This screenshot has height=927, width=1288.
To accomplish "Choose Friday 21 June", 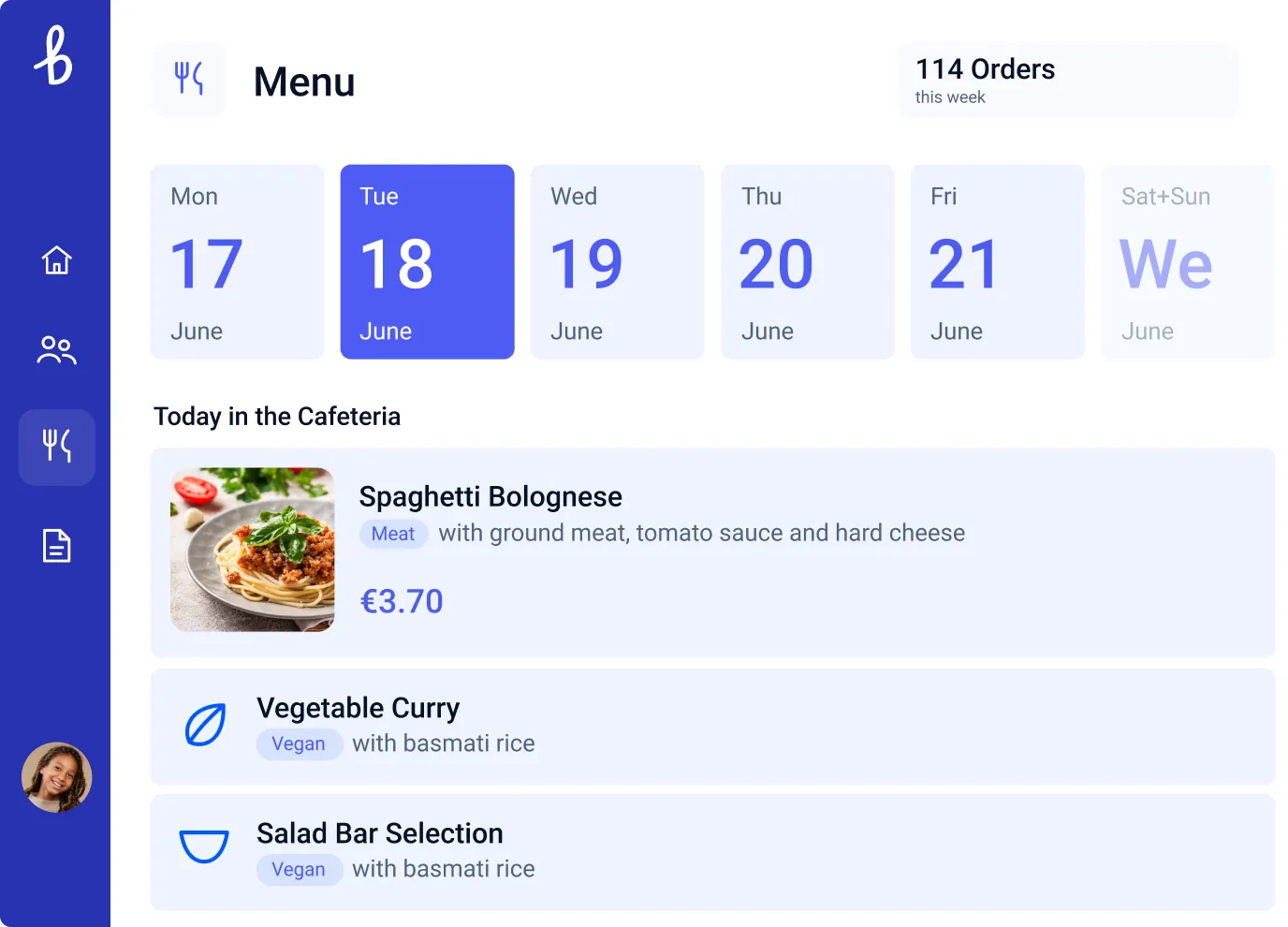I will click(998, 262).
